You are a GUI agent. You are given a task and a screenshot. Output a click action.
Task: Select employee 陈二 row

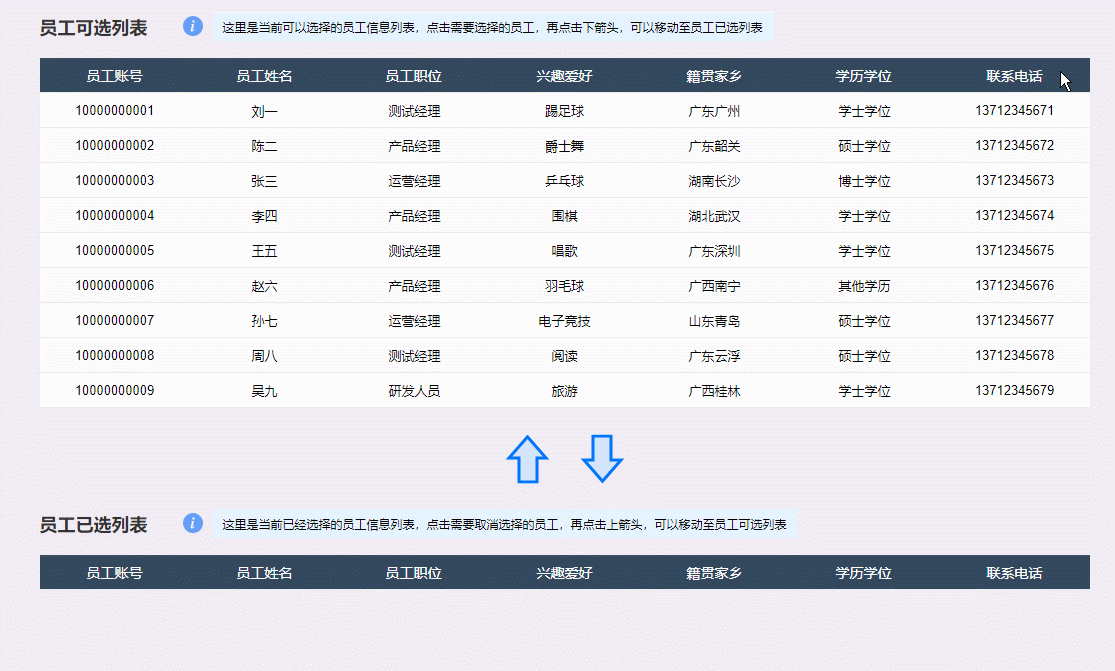pos(265,145)
